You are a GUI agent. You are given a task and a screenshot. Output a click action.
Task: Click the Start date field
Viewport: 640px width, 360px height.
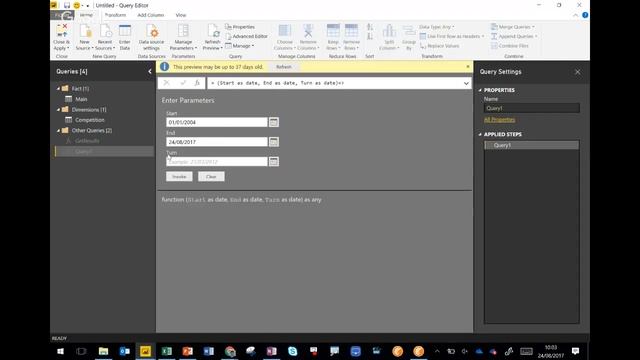pos(217,122)
